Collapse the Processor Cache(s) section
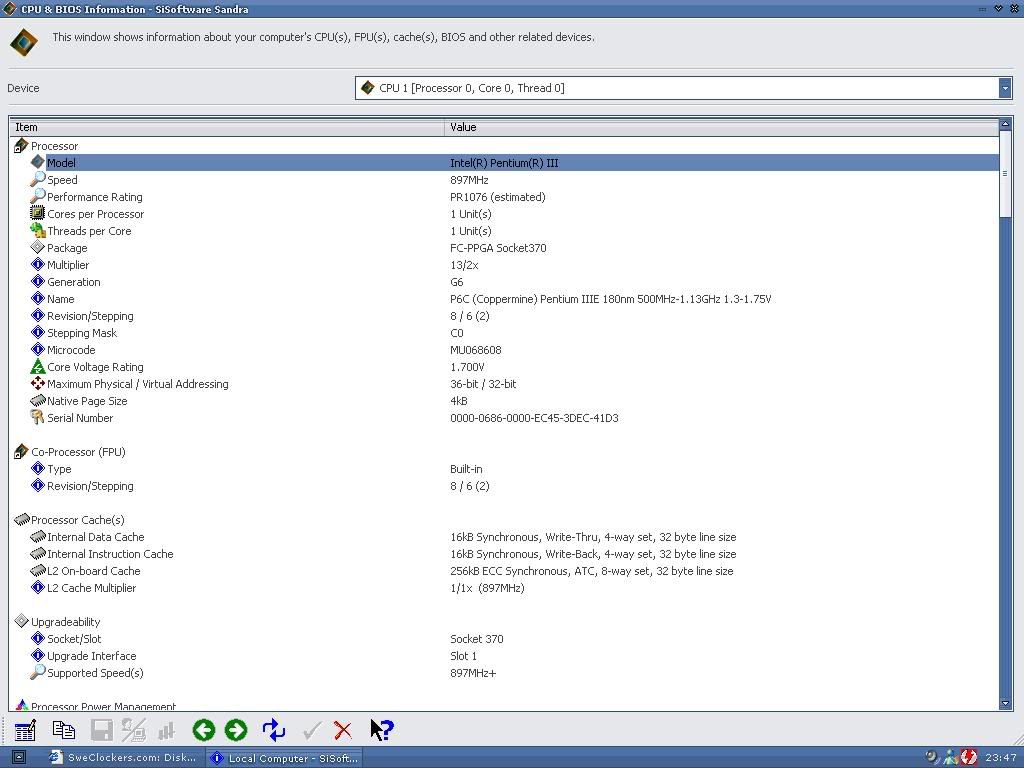The image size is (1024, 768). (21, 520)
